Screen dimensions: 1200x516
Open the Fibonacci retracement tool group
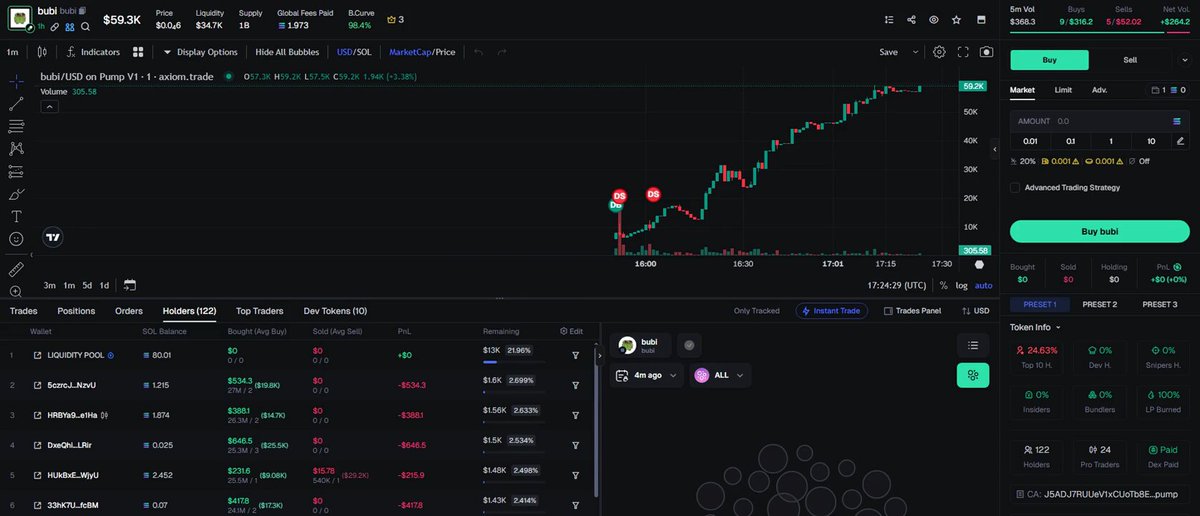tap(16, 126)
